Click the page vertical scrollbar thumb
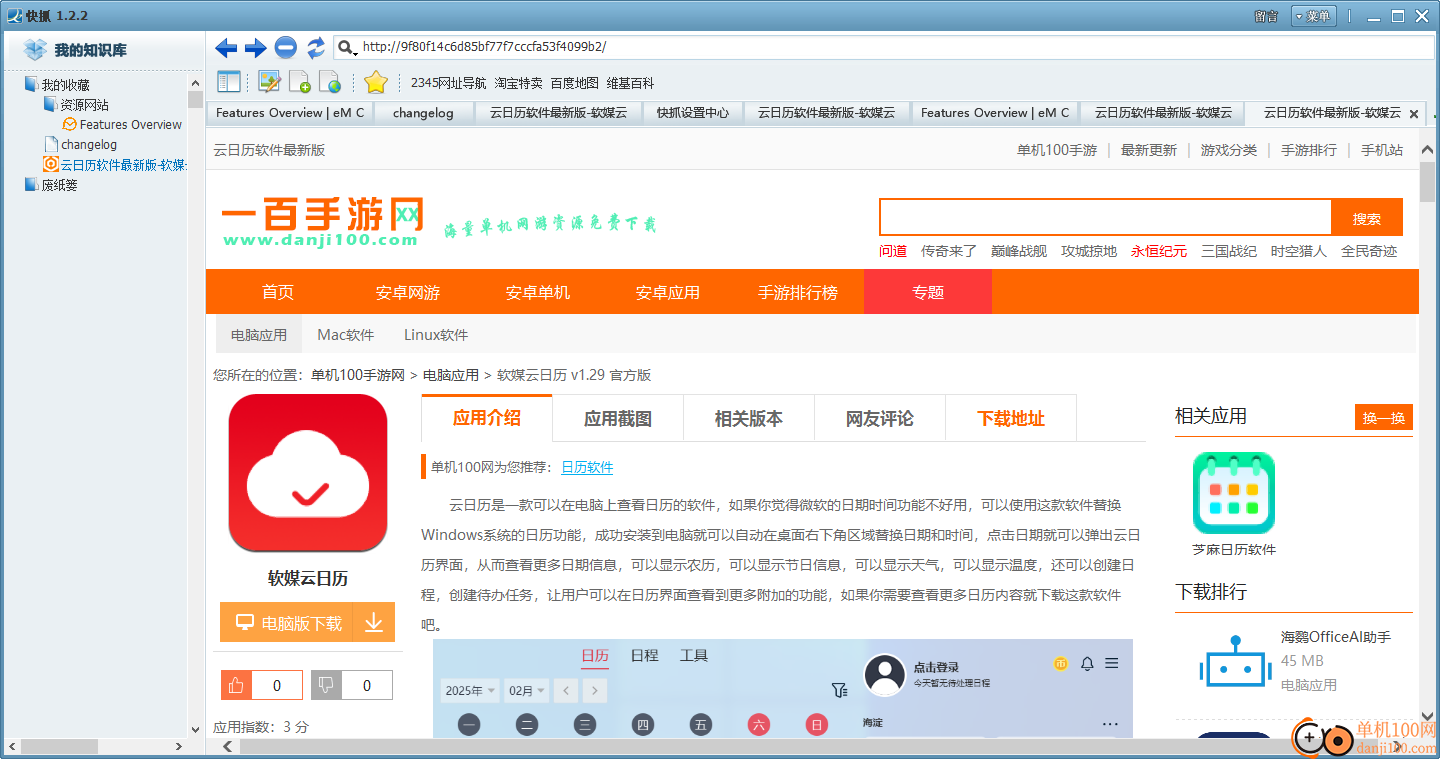The image size is (1440, 759). pyautogui.click(x=1428, y=181)
